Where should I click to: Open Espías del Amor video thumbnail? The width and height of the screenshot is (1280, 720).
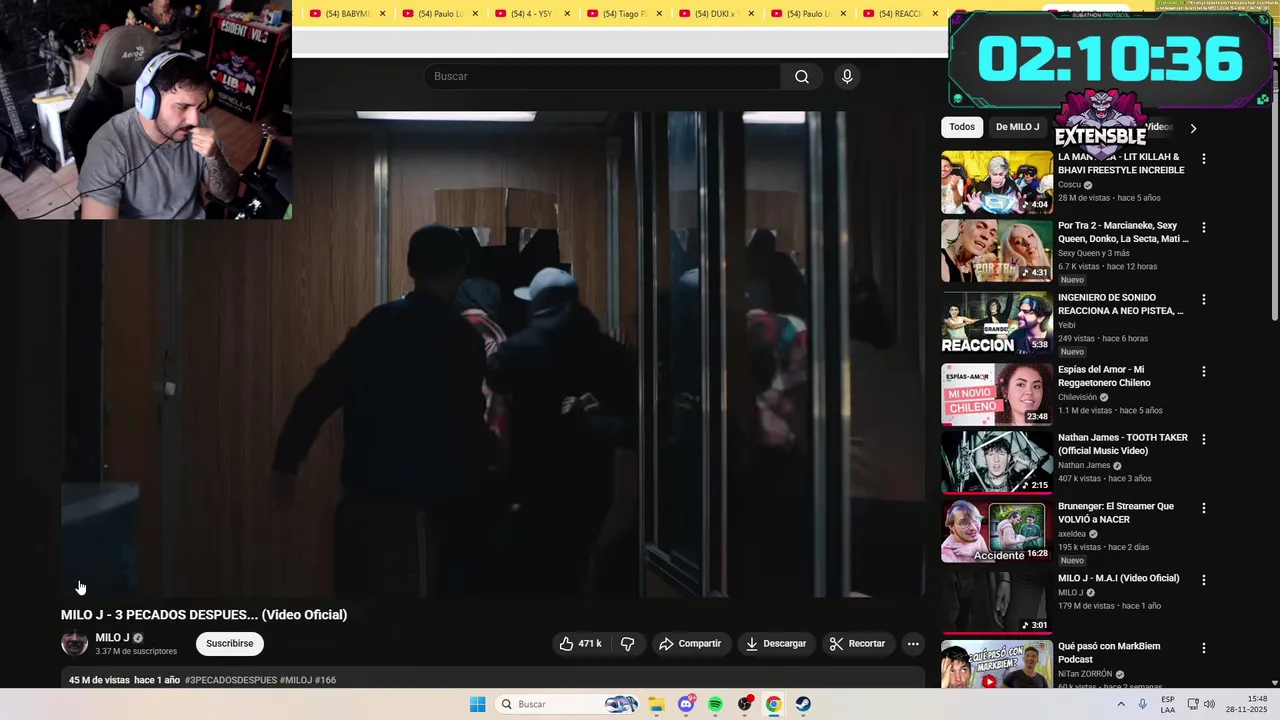pos(996,394)
